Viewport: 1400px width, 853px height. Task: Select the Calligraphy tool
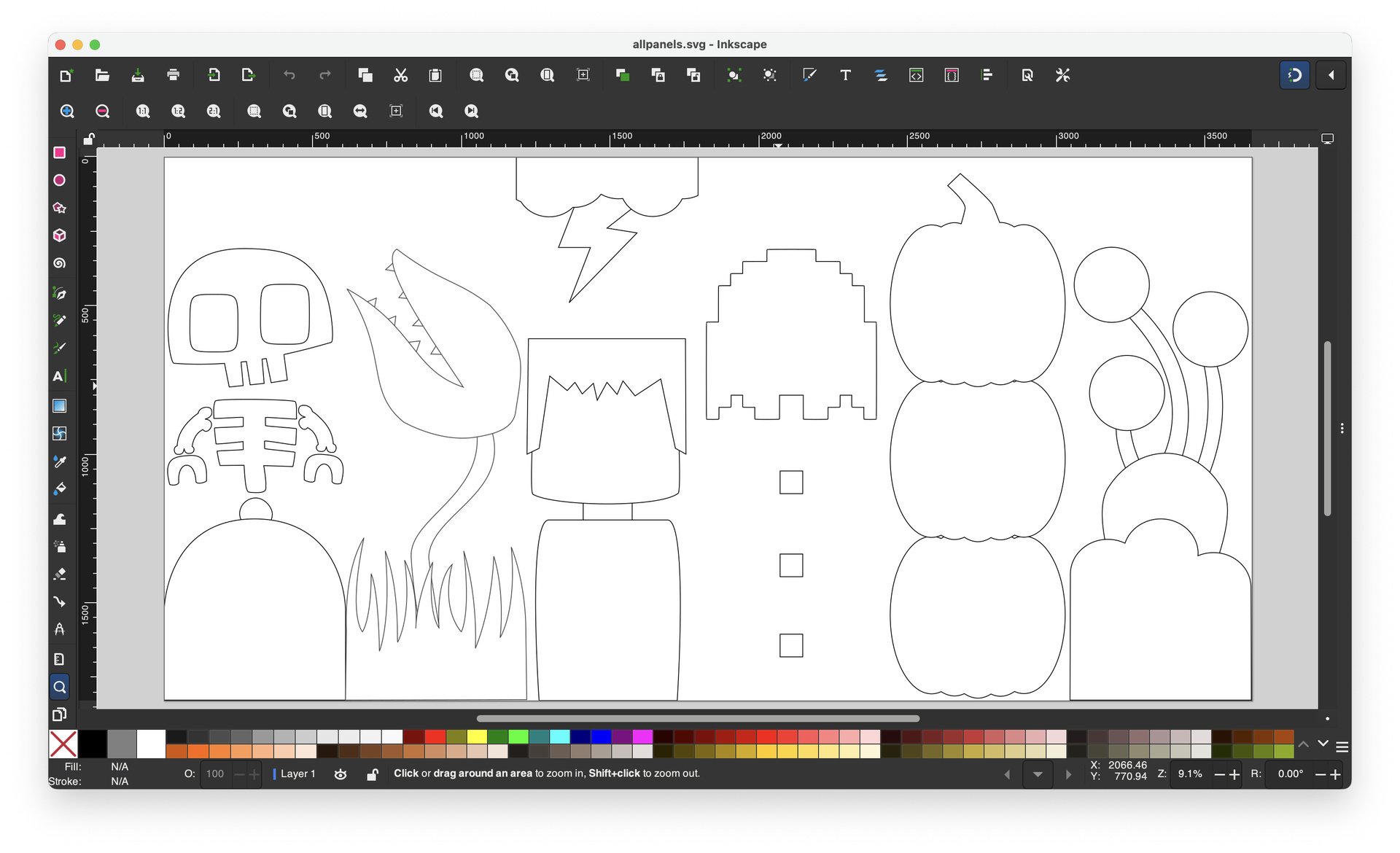click(x=60, y=348)
